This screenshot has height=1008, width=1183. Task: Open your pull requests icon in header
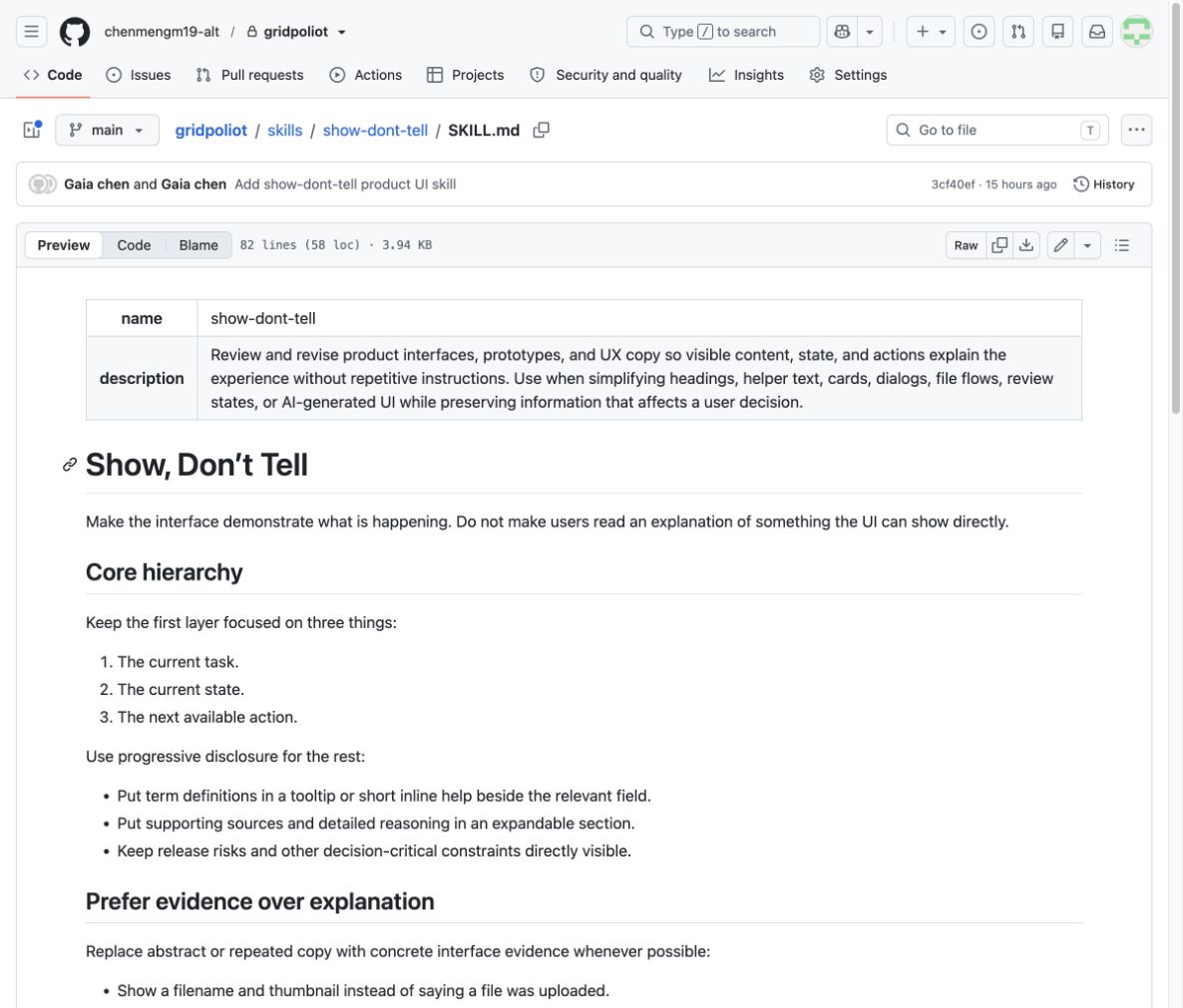click(x=1018, y=32)
